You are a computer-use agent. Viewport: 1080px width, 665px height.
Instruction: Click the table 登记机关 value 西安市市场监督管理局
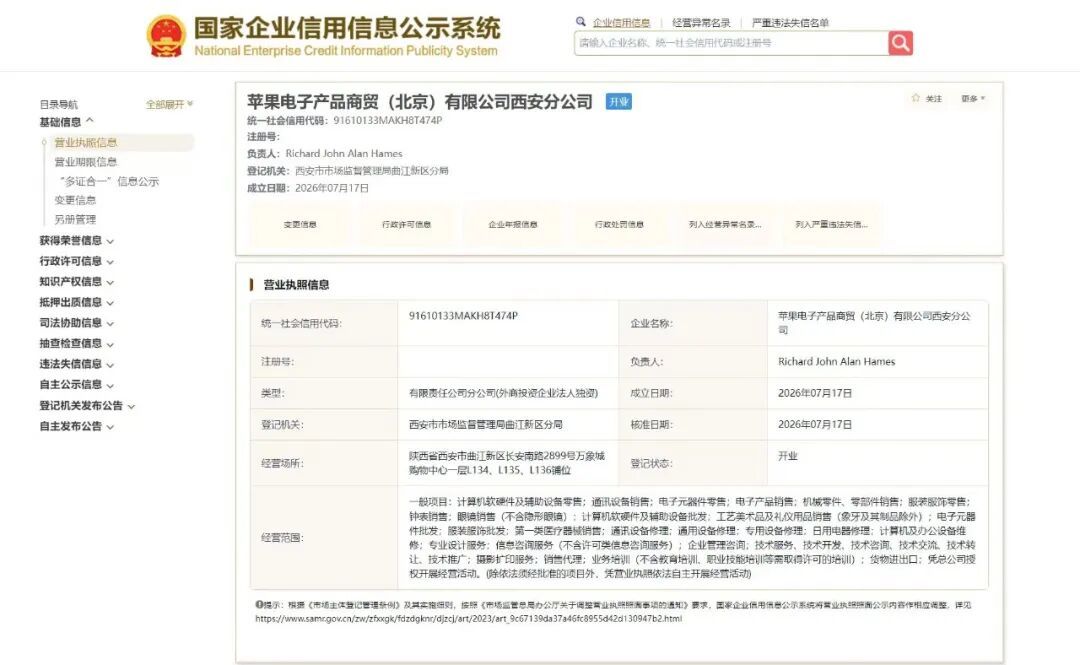[x=486, y=424]
